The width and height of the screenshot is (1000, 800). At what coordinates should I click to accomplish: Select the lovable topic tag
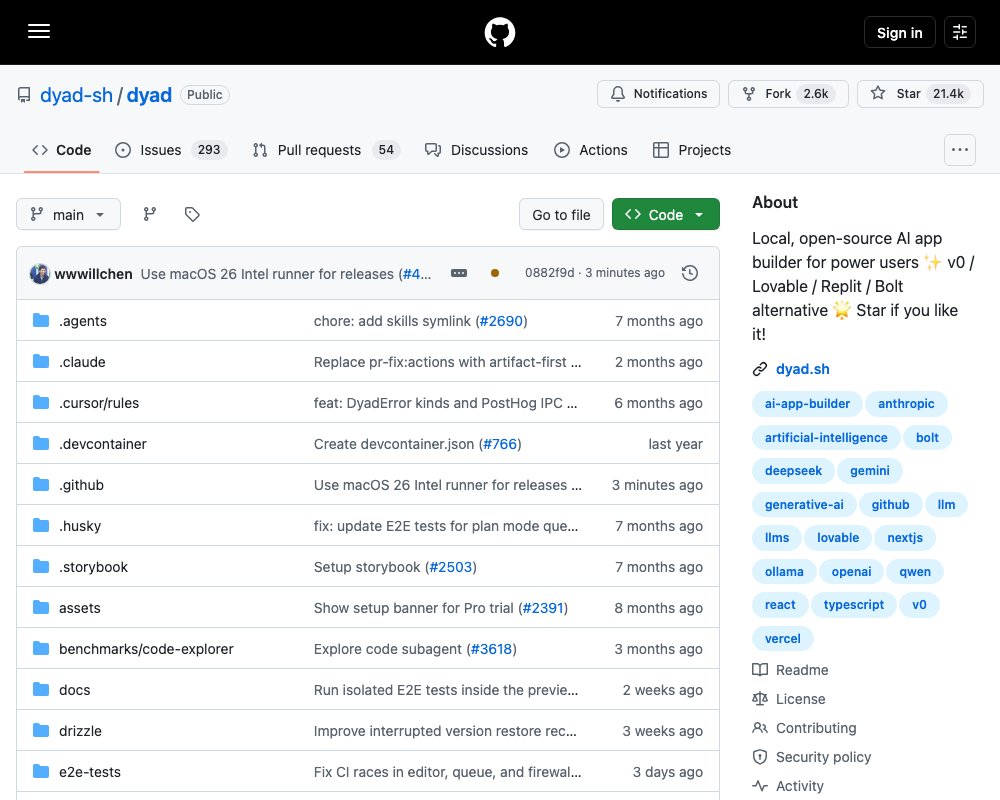(837, 538)
